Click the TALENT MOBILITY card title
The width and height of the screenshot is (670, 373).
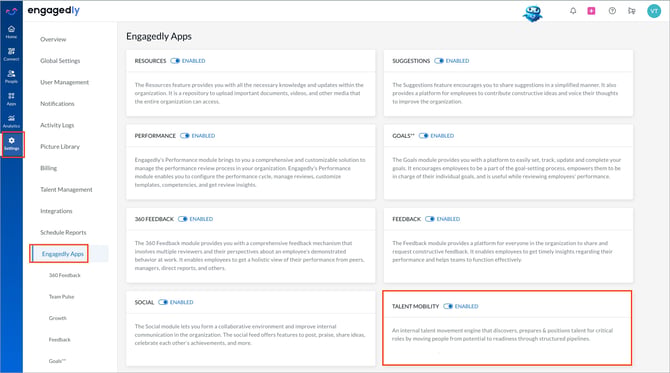[x=415, y=306]
